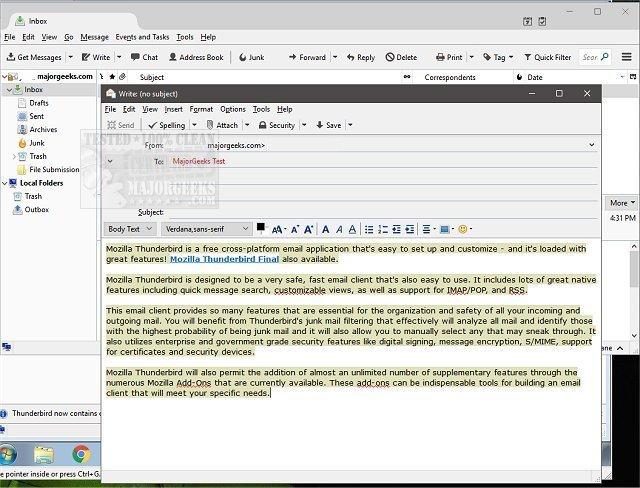
Task: Open the Chat tool
Action: point(144,58)
